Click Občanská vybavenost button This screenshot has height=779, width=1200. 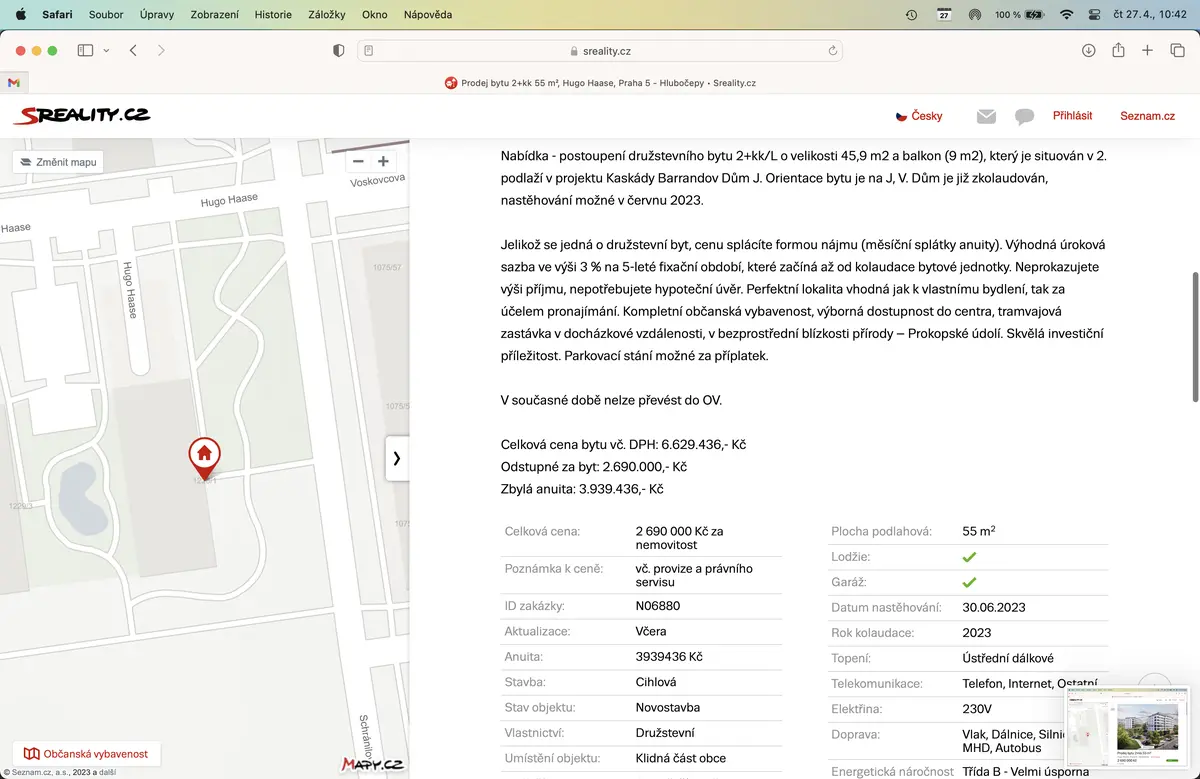point(86,754)
